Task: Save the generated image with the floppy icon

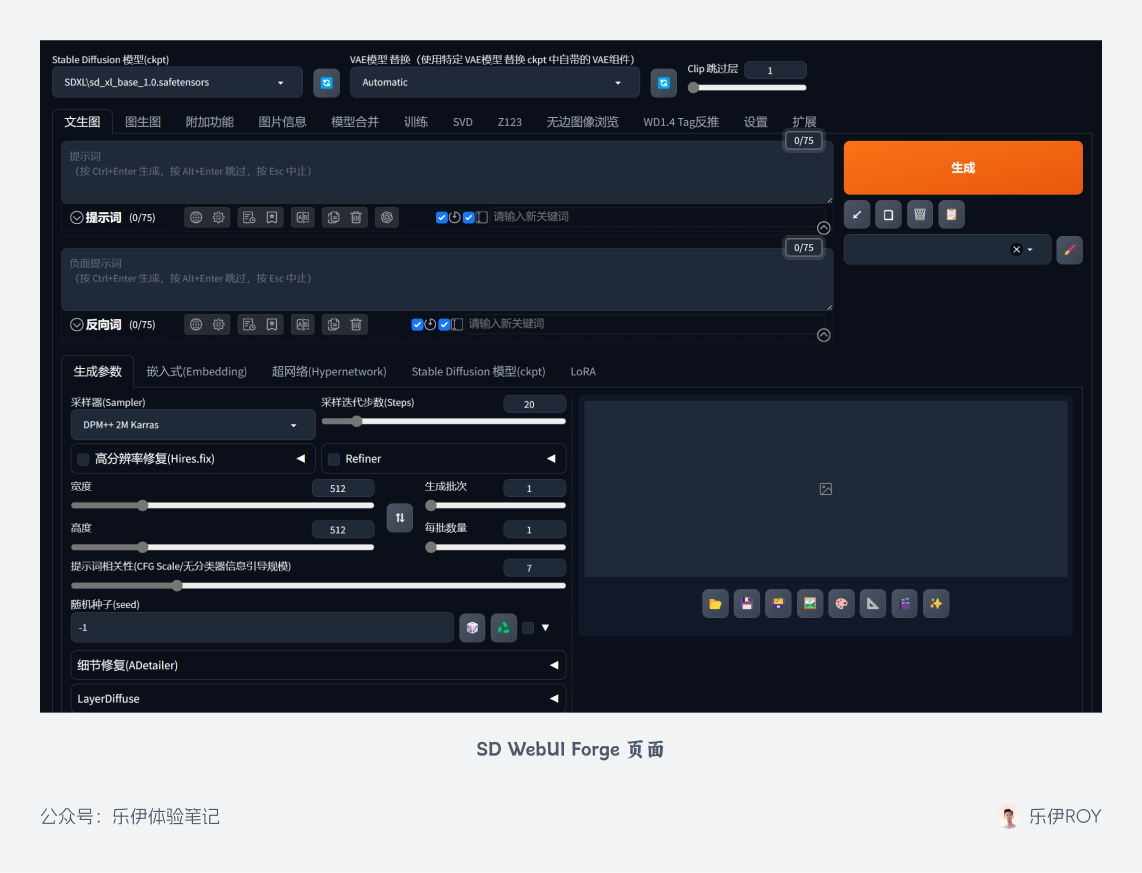Action: [x=746, y=603]
